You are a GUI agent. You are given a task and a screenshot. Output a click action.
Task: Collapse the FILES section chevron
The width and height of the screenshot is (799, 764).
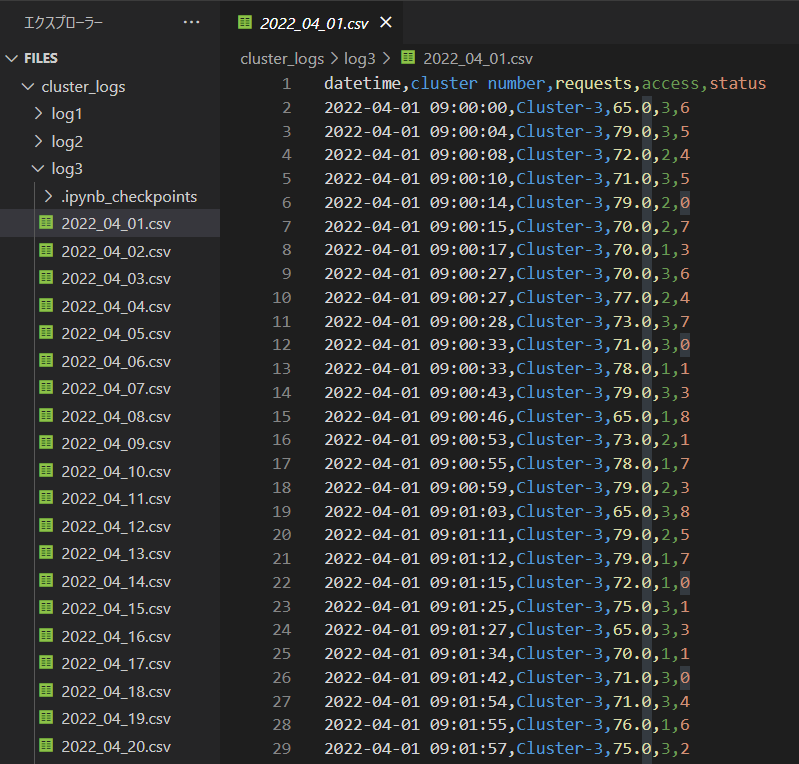click(12, 59)
